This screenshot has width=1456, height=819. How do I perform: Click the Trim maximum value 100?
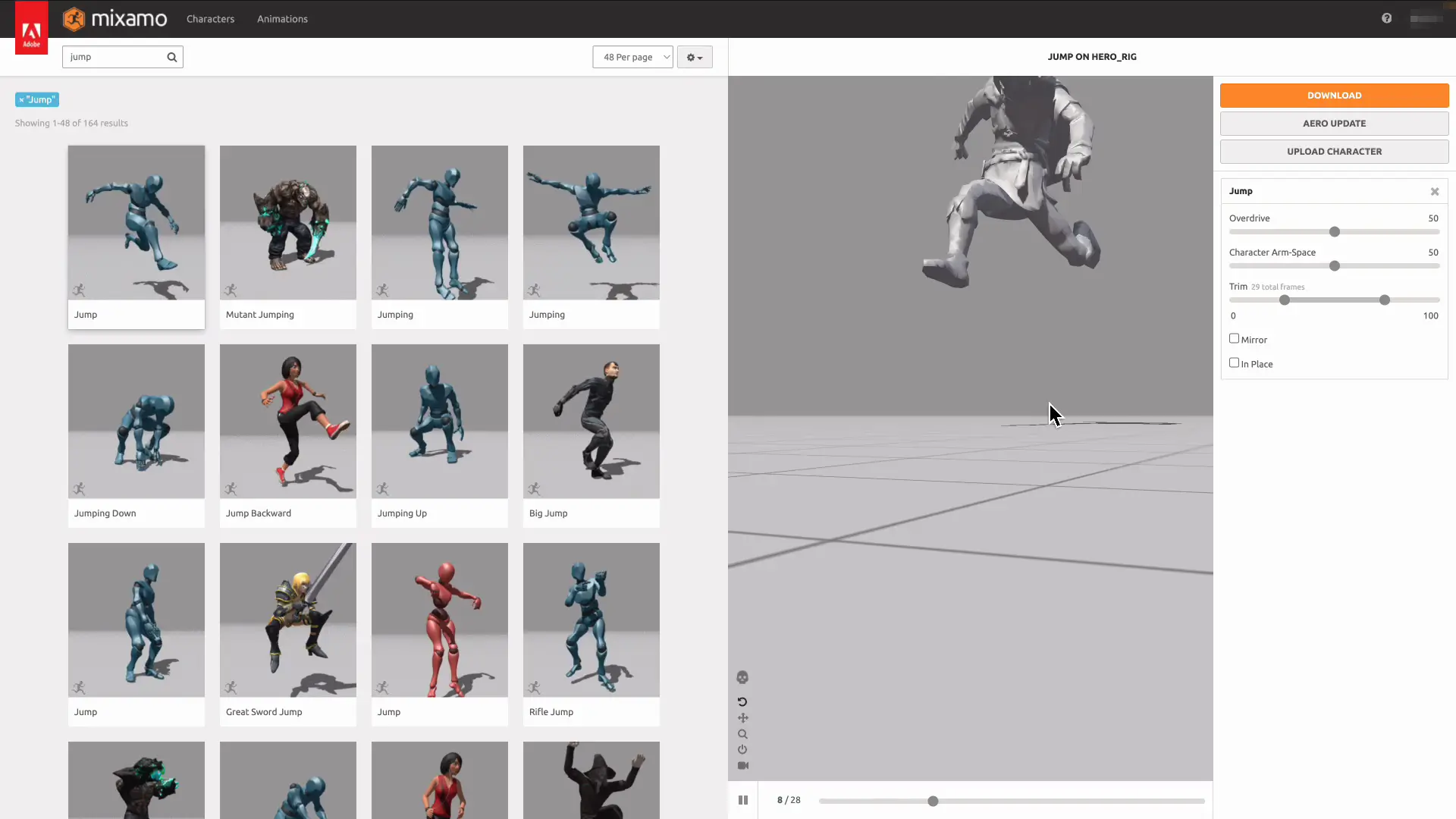pos(1430,315)
